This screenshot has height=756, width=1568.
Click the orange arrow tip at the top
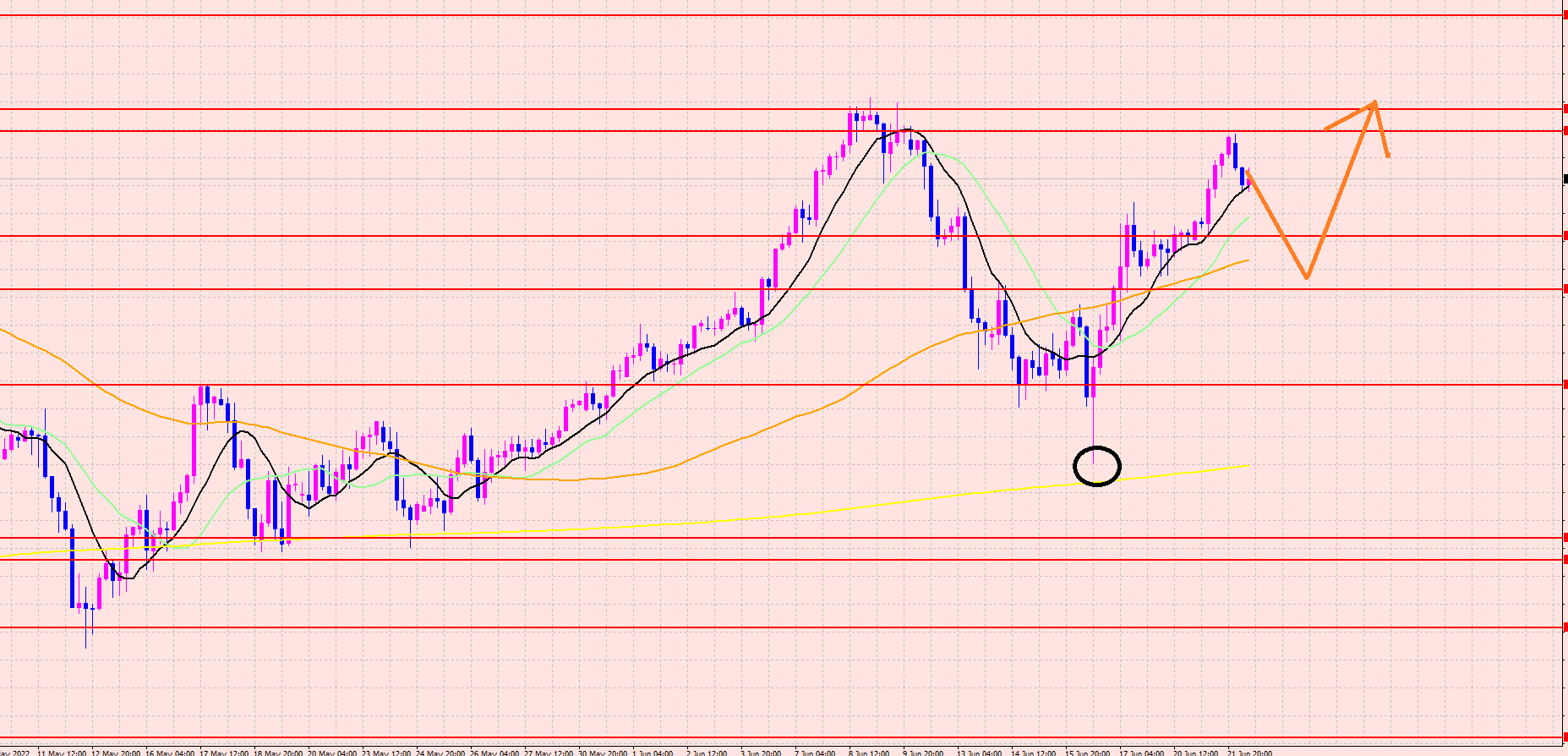pyautogui.click(x=1374, y=103)
